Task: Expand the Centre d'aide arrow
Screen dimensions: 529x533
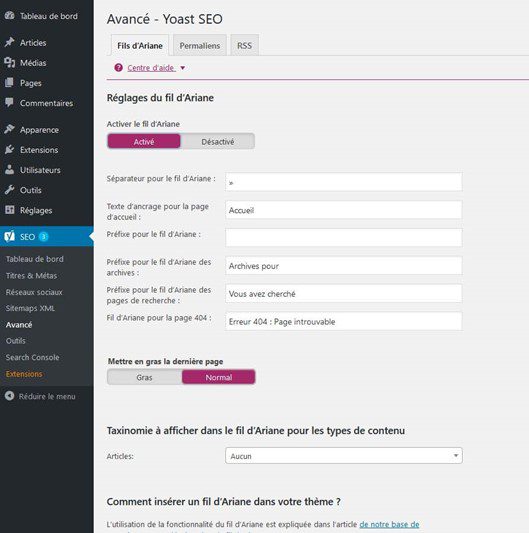Action: [x=183, y=68]
